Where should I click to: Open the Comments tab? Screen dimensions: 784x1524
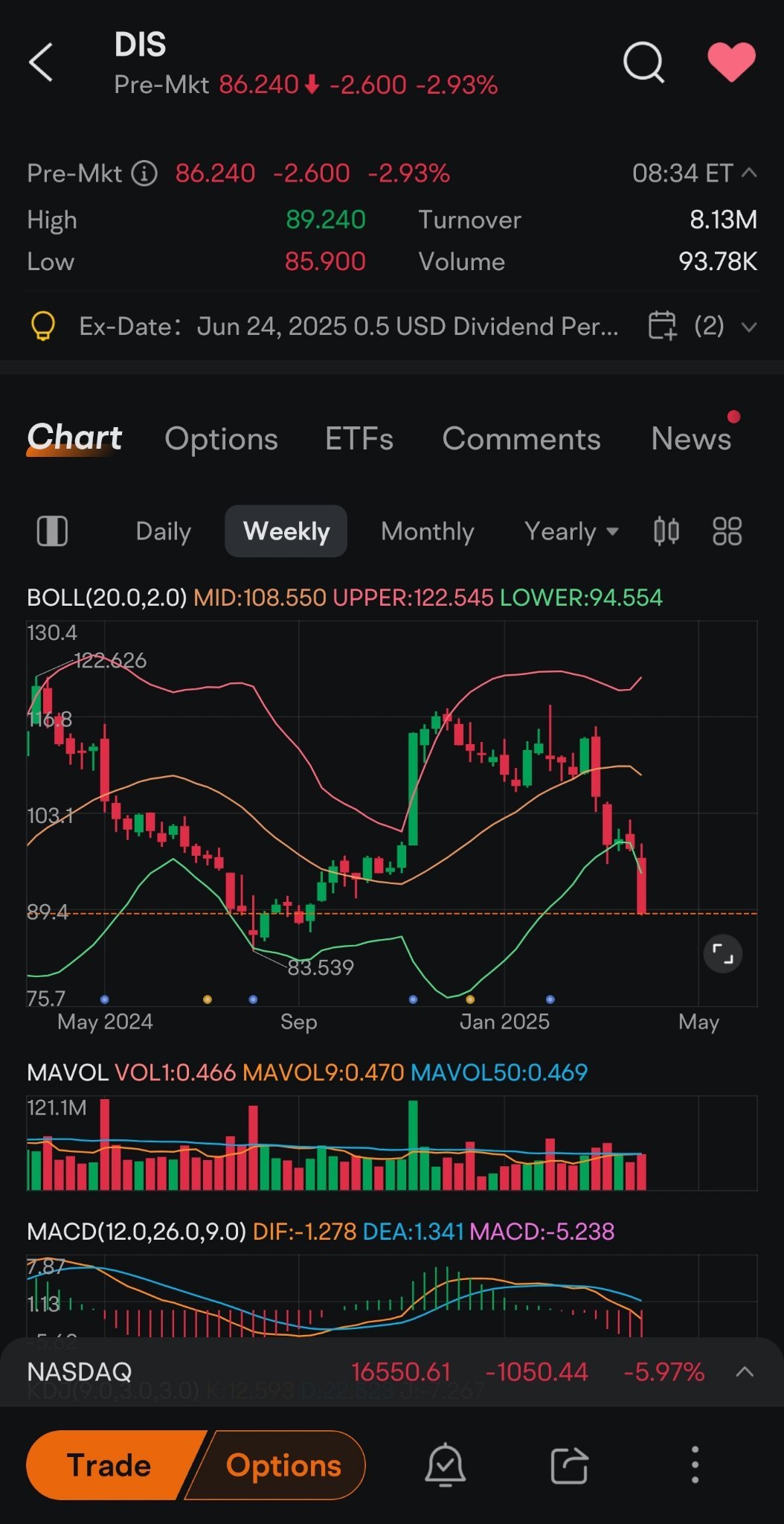point(521,439)
